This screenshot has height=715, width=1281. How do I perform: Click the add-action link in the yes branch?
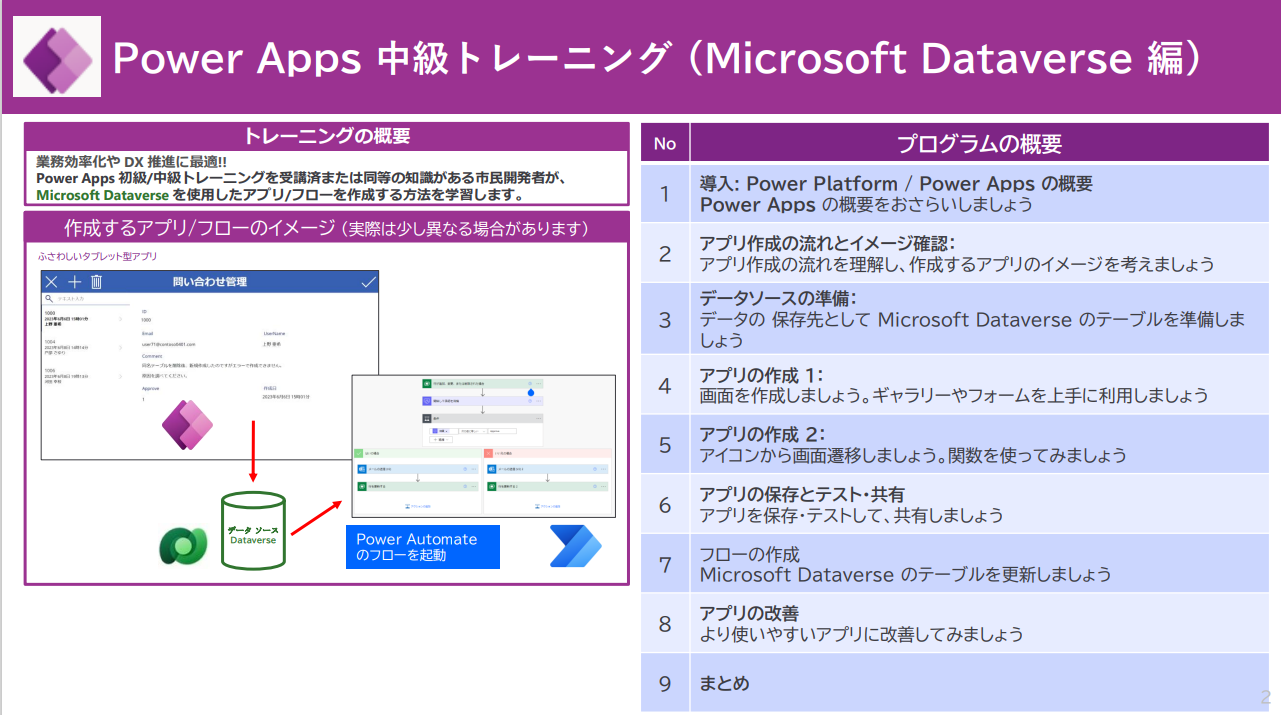pyautogui.click(x=417, y=507)
